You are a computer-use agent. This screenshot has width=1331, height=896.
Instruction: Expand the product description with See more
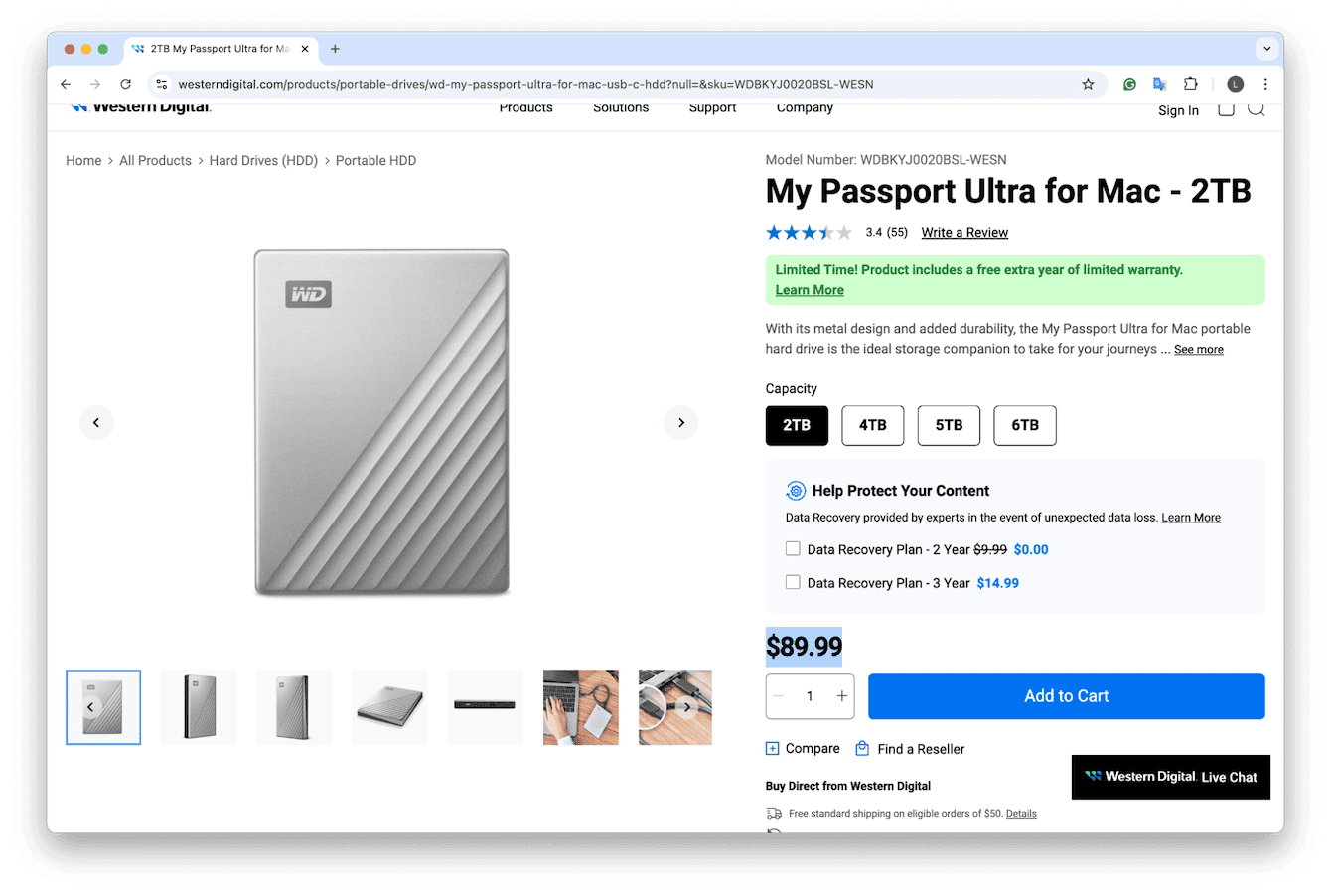pos(1198,349)
